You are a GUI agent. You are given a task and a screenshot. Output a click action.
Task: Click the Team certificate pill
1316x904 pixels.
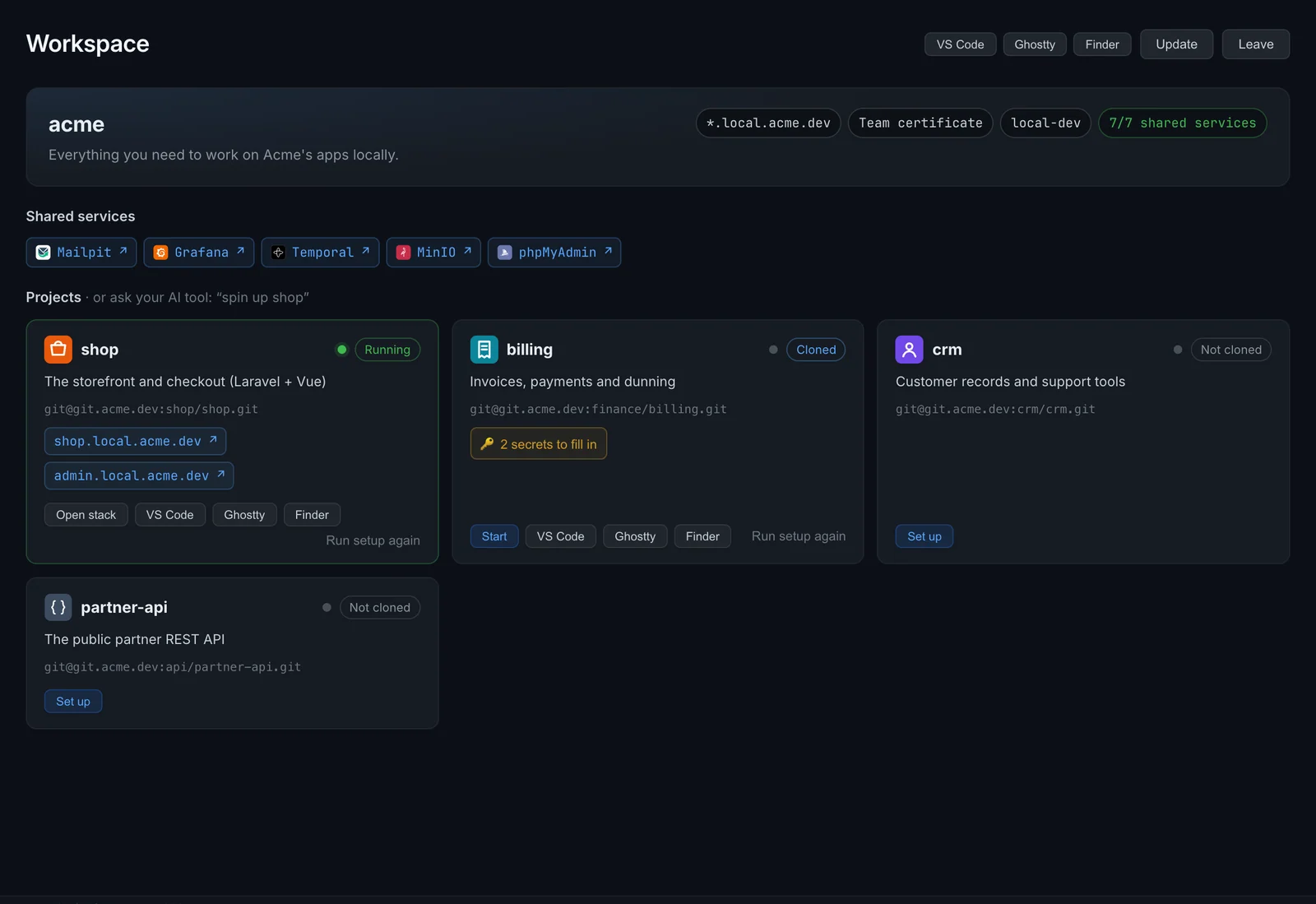(920, 123)
